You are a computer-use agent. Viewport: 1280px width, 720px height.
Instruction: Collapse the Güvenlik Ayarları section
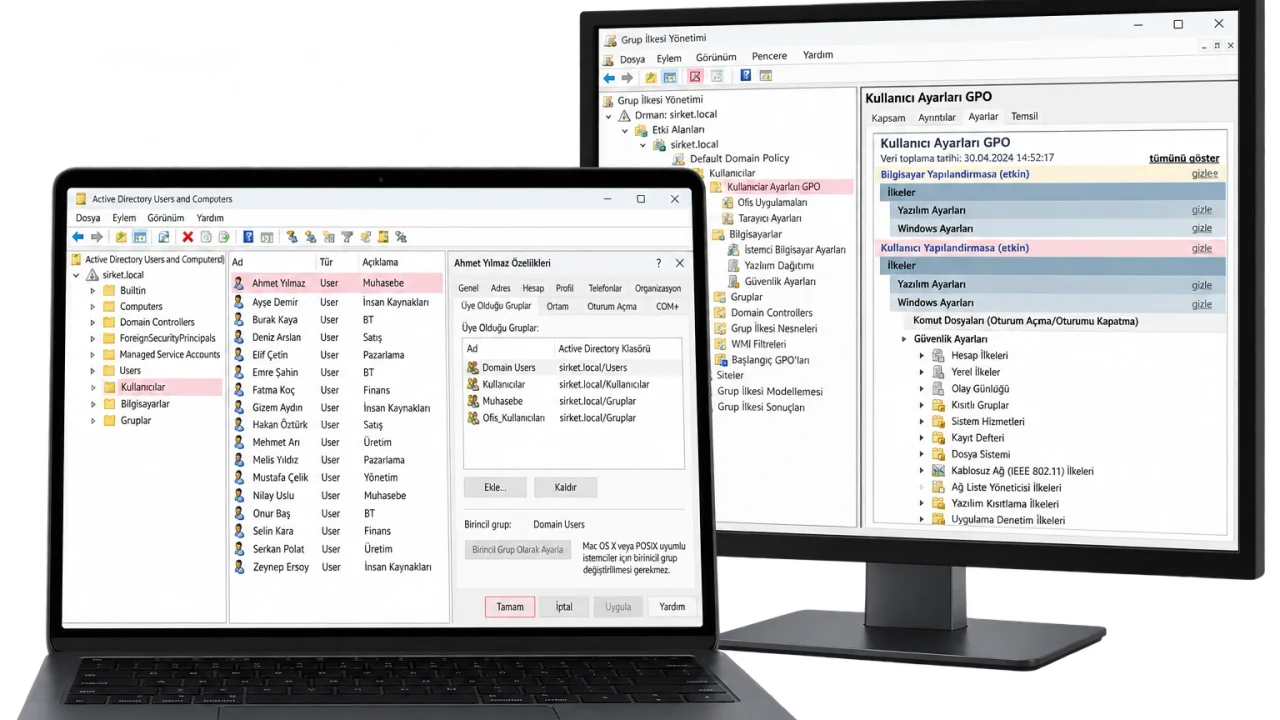pyautogui.click(x=904, y=339)
